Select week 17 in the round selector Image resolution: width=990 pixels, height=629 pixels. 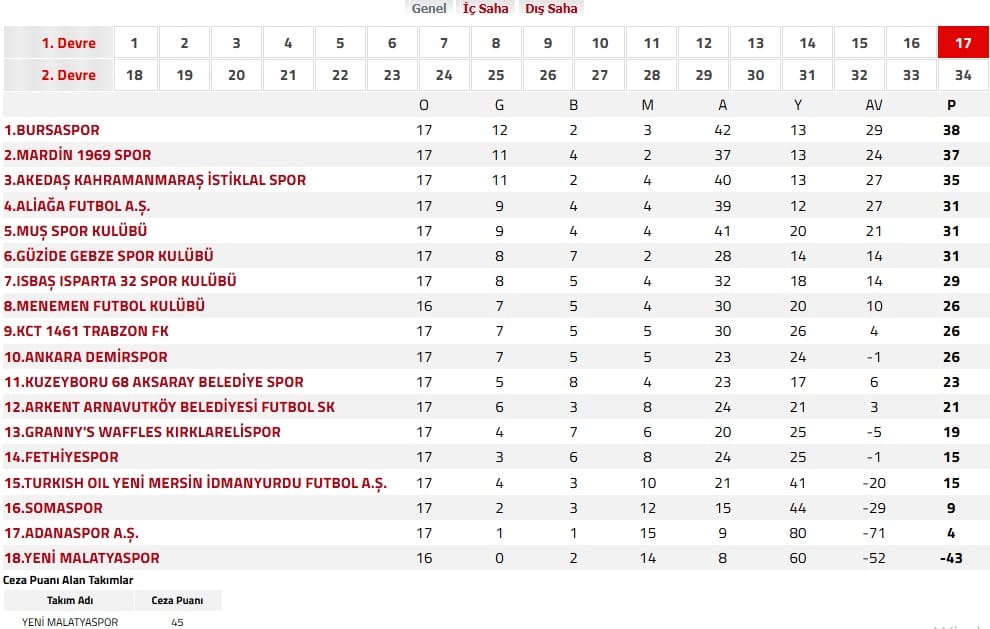(963, 43)
